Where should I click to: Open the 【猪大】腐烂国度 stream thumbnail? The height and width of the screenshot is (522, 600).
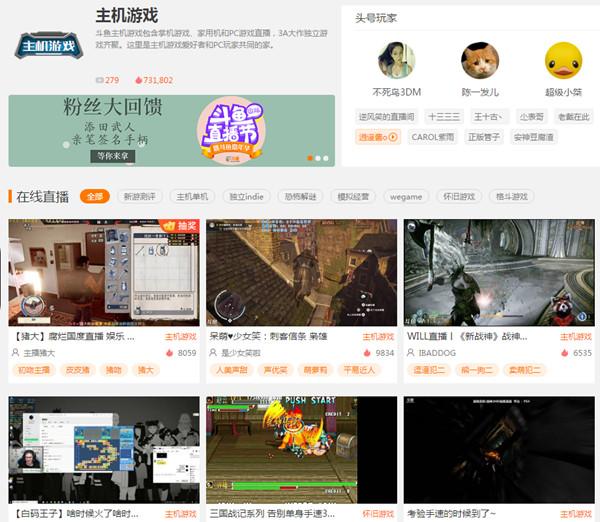[x=104, y=272]
